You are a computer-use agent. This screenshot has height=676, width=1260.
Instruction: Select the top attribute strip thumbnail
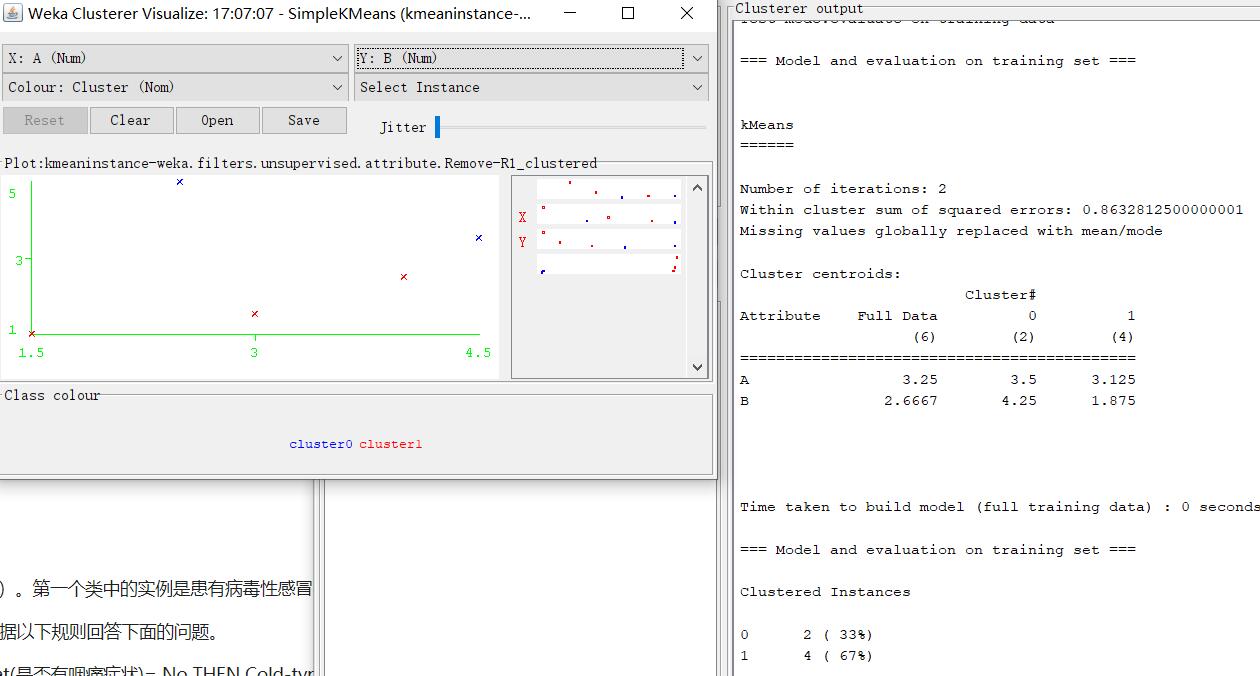(x=608, y=189)
